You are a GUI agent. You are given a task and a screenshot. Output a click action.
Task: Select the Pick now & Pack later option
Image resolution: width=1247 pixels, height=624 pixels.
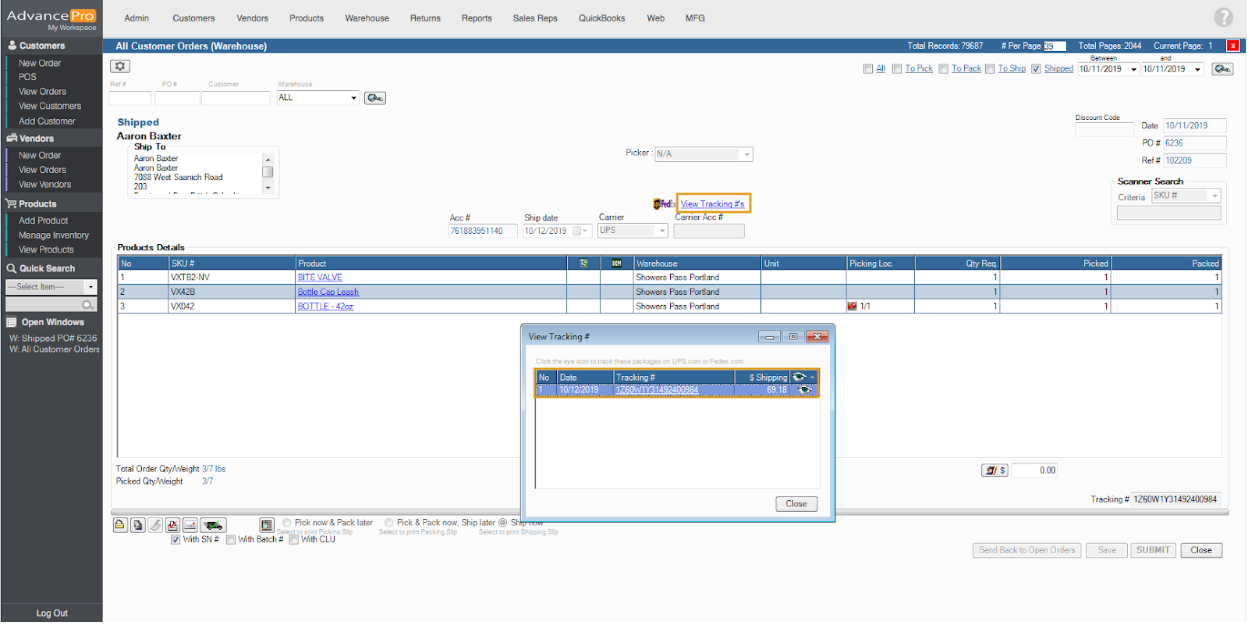(287, 523)
